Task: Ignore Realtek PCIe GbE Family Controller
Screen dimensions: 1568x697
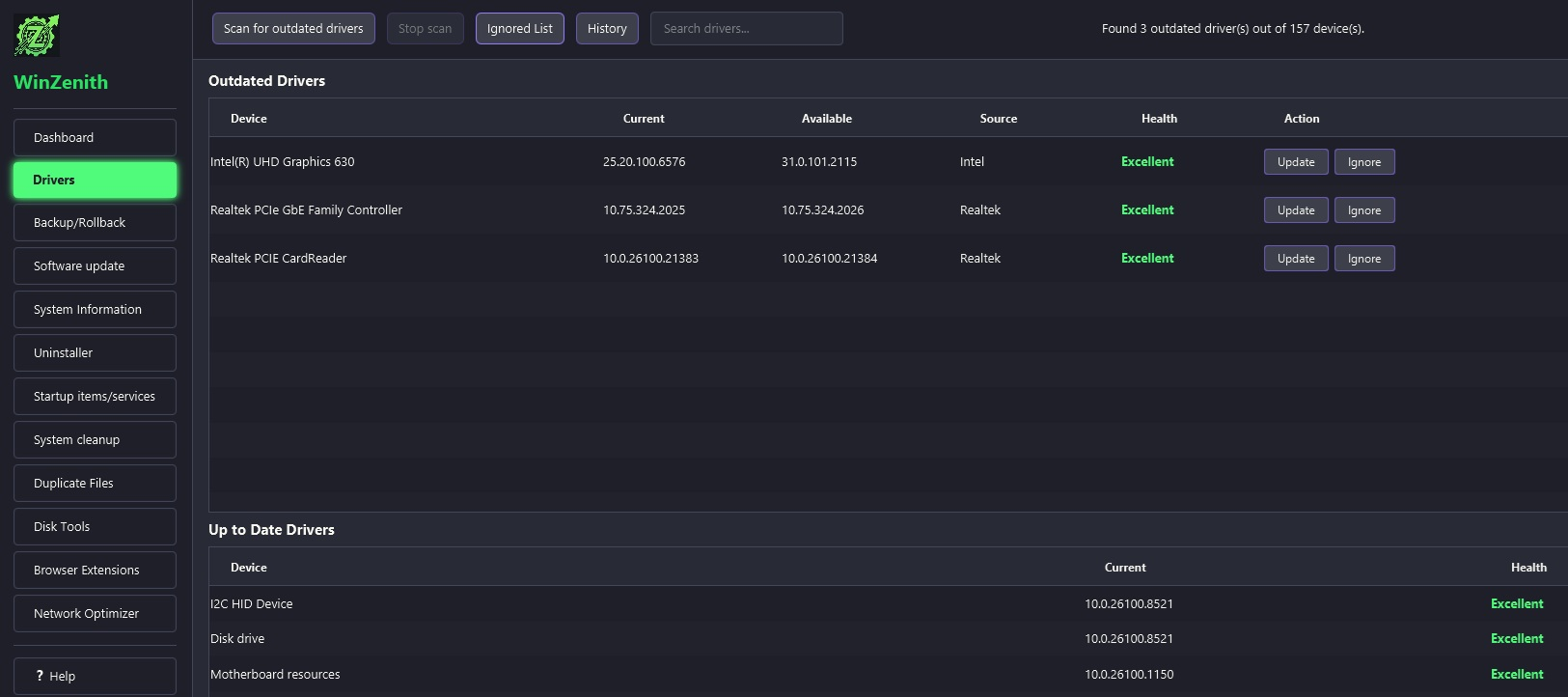Action: (1364, 209)
